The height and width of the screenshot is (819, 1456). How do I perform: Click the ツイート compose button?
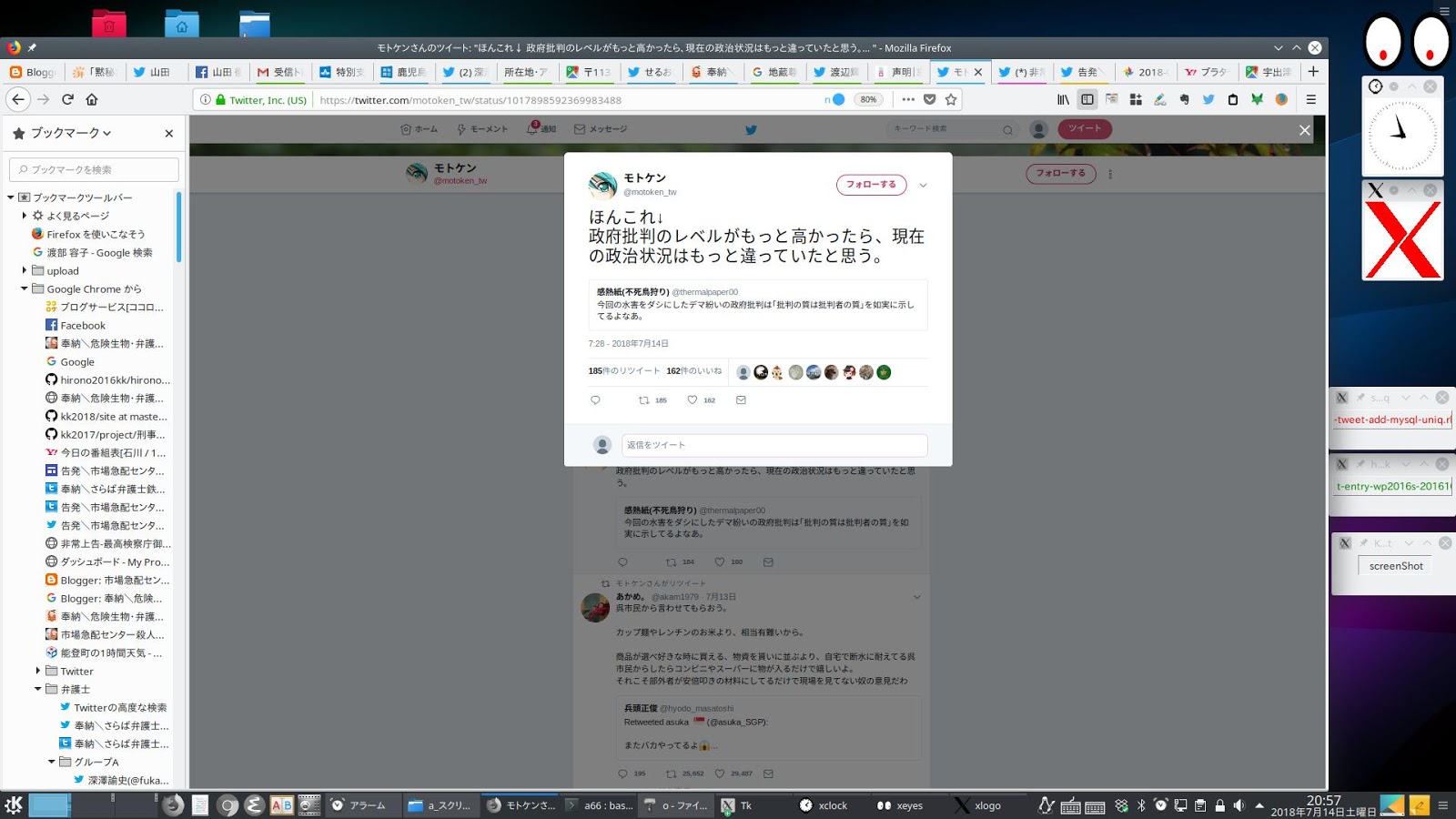tap(1085, 128)
